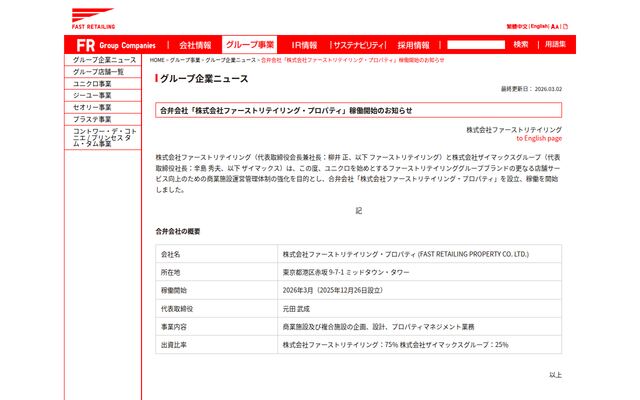Screen dimensions: 640x400
Task: Click the Fast Retailing logo
Action: pos(93,18)
